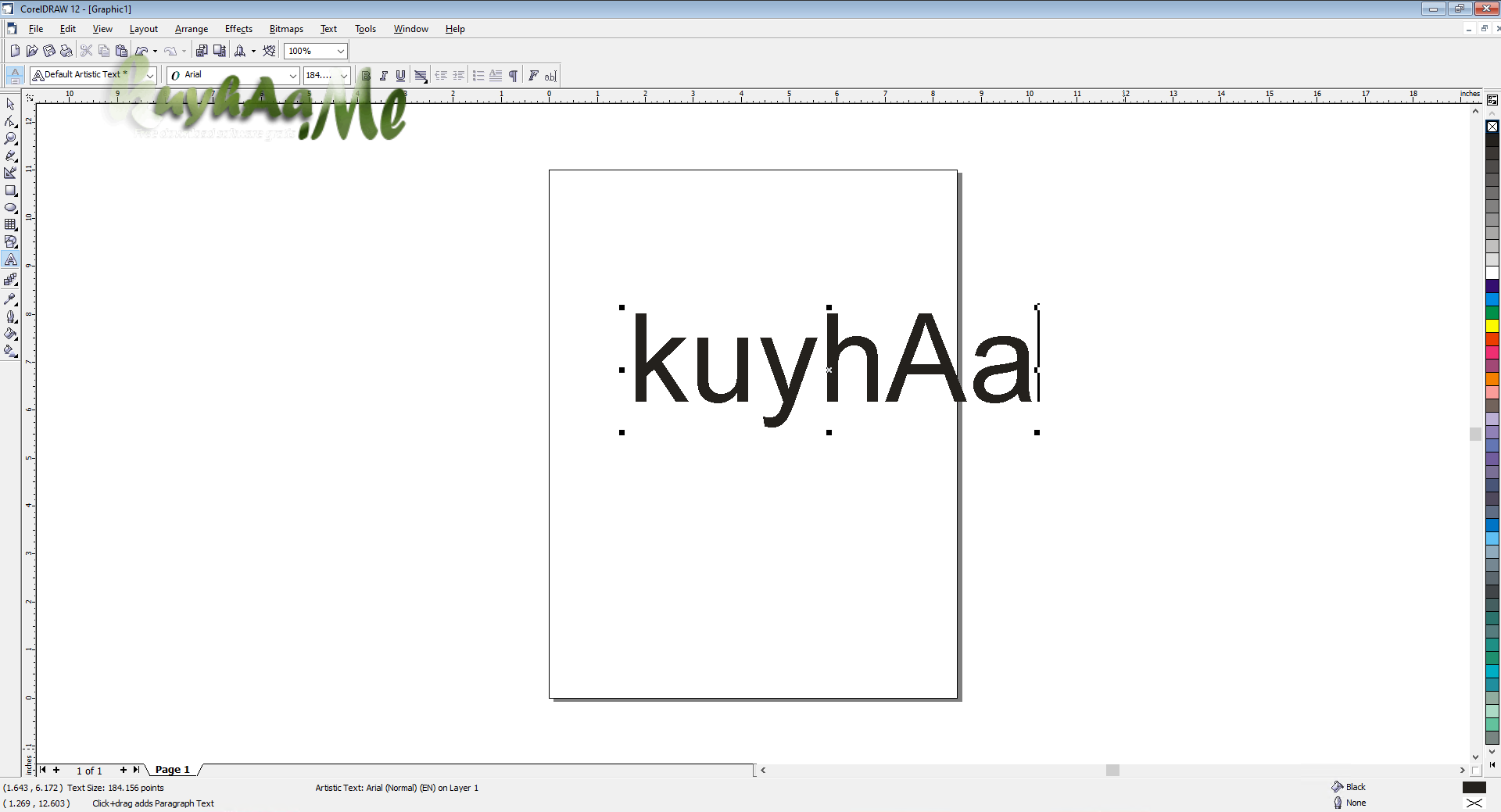This screenshot has height=812, width=1501.
Task: Click the Open file toolbar icon
Action: (x=32, y=51)
